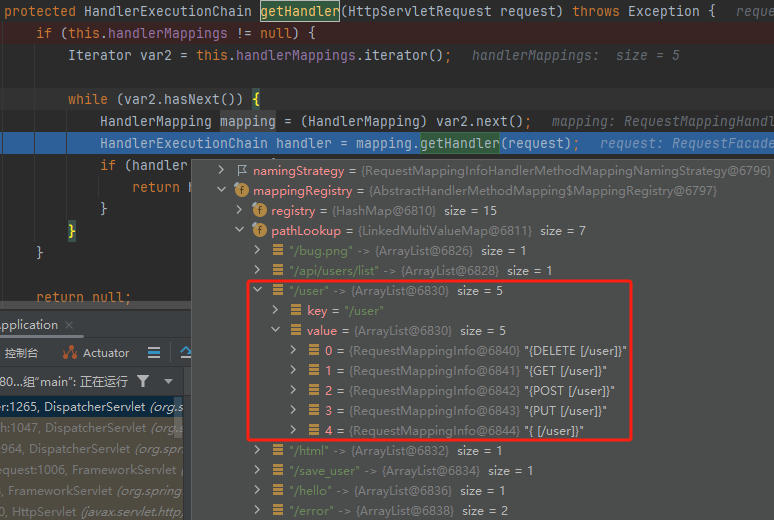Click the "/html" entry icon
The image size is (774, 520).
click(x=278, y=450)
